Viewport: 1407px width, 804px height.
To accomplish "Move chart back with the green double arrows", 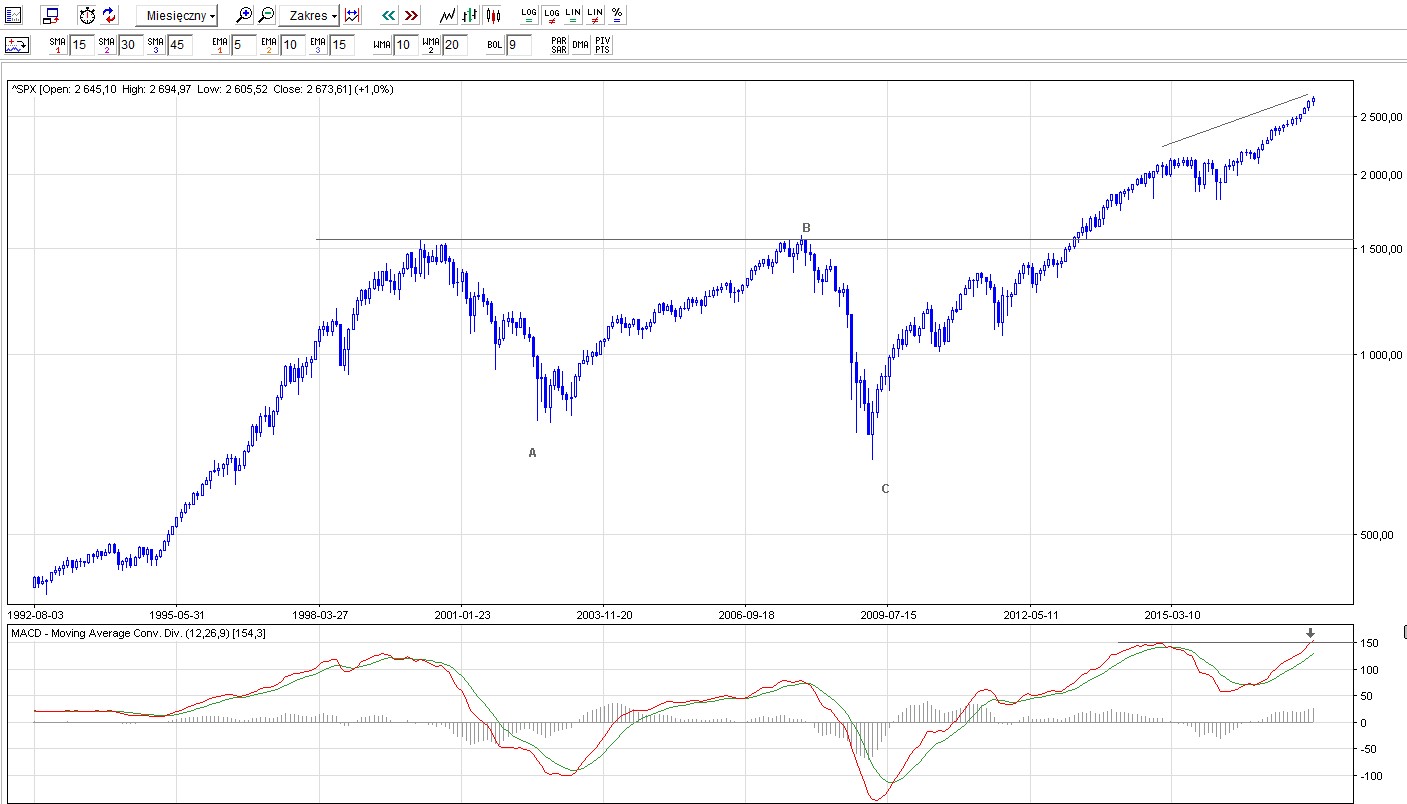I will point(389,15).
